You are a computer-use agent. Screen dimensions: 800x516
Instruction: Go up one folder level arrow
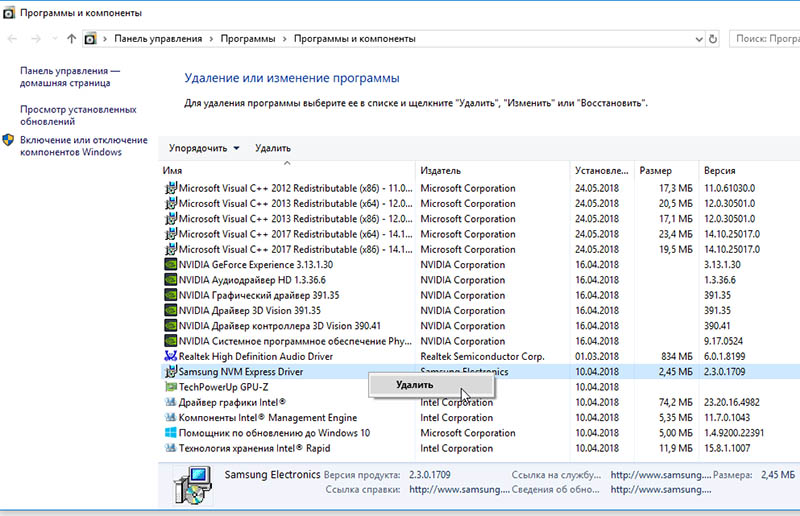coord(71,39)
